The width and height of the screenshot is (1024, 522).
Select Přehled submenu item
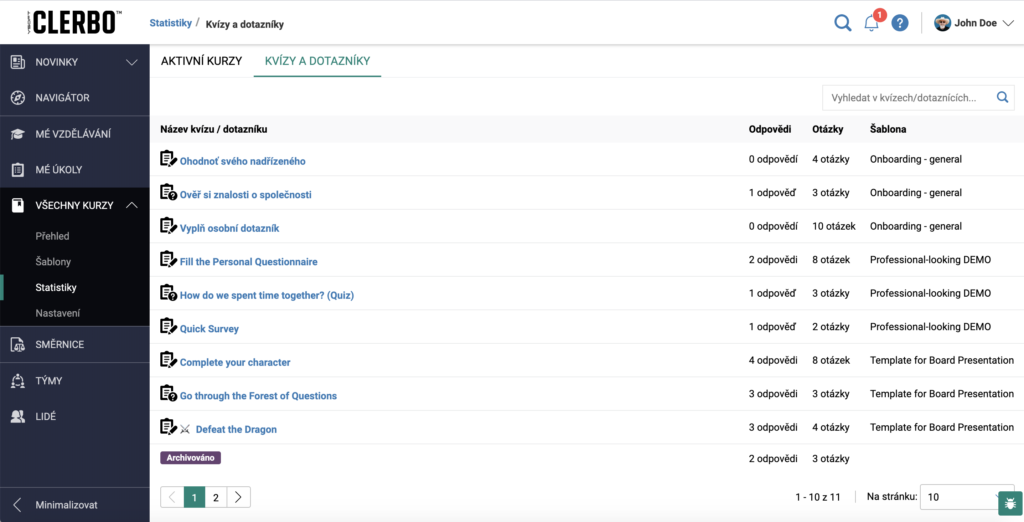pyautogui.click(x=52, y=237)
